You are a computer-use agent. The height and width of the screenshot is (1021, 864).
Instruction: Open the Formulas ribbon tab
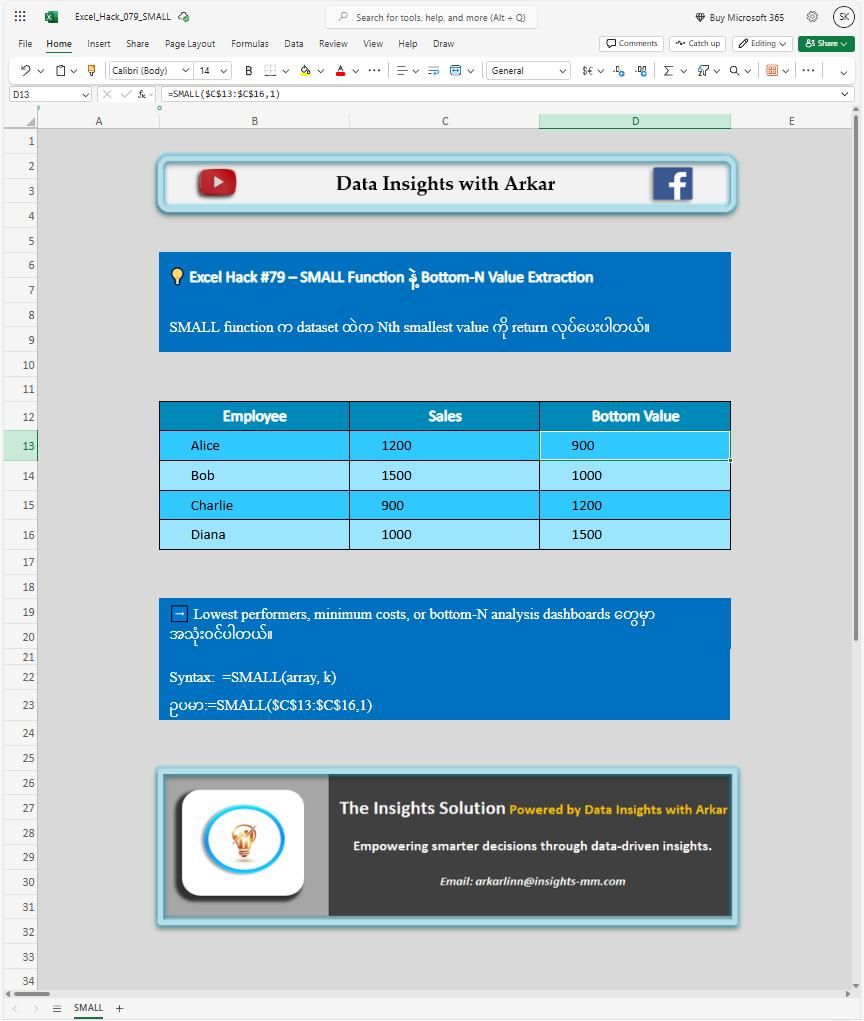point(249,44)
